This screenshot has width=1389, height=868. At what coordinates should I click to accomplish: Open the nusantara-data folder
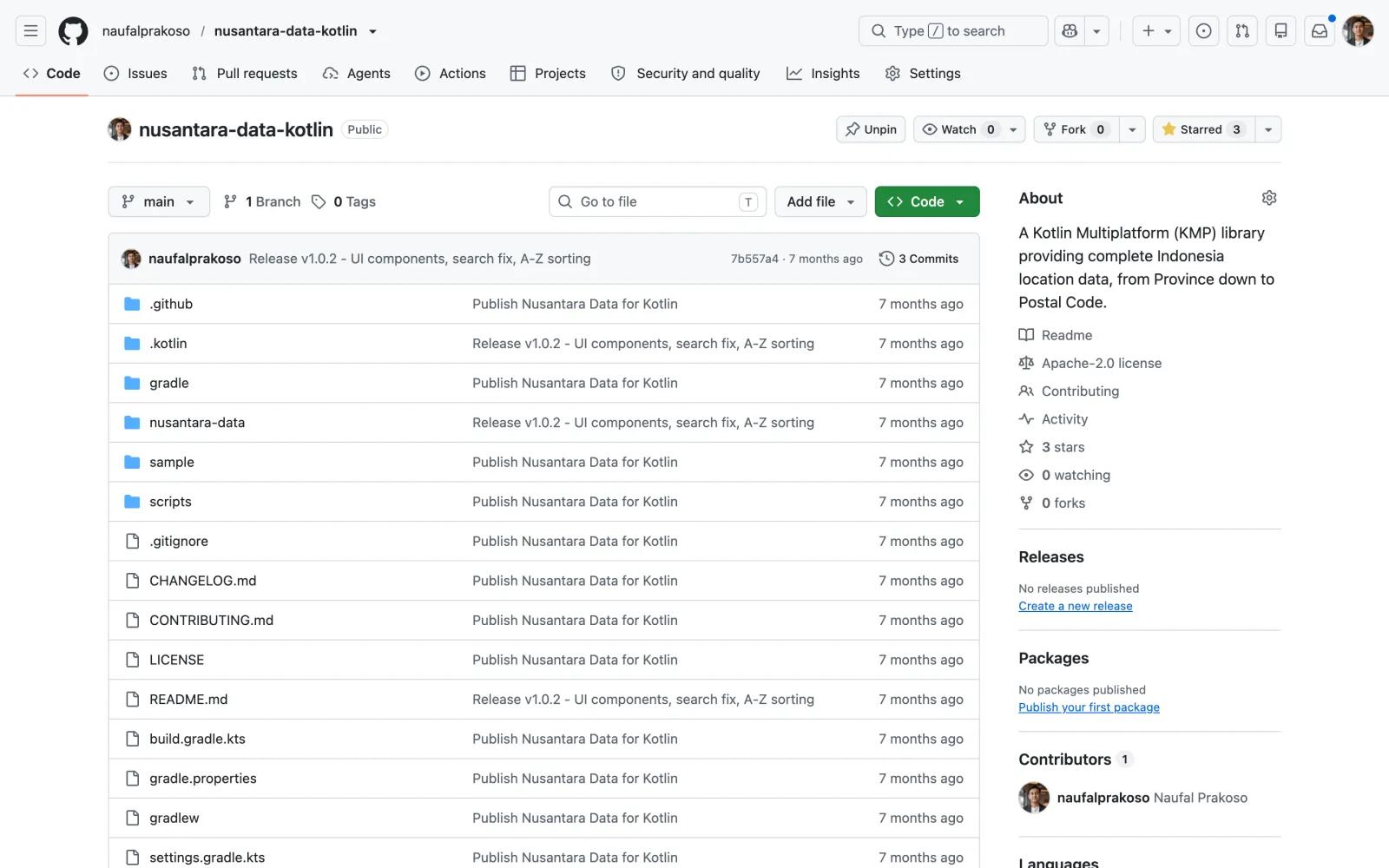pyautogui.click(x=197, y=423)
